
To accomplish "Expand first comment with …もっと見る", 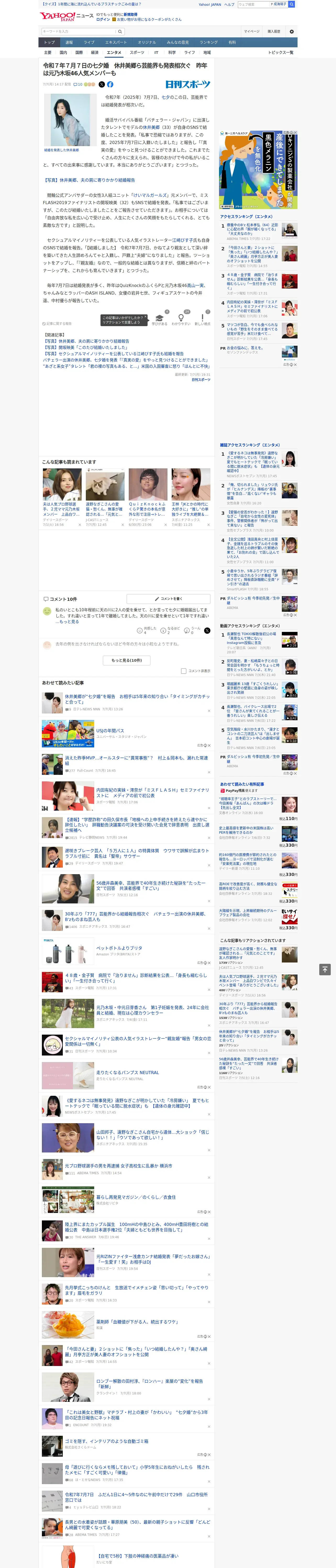I will [x=67, y=621].
